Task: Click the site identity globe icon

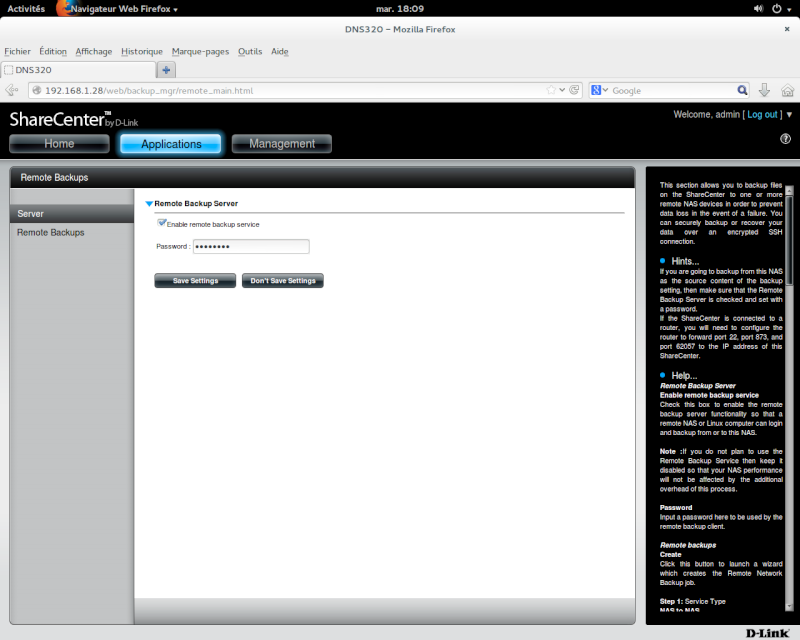Action: coord(37,90)
